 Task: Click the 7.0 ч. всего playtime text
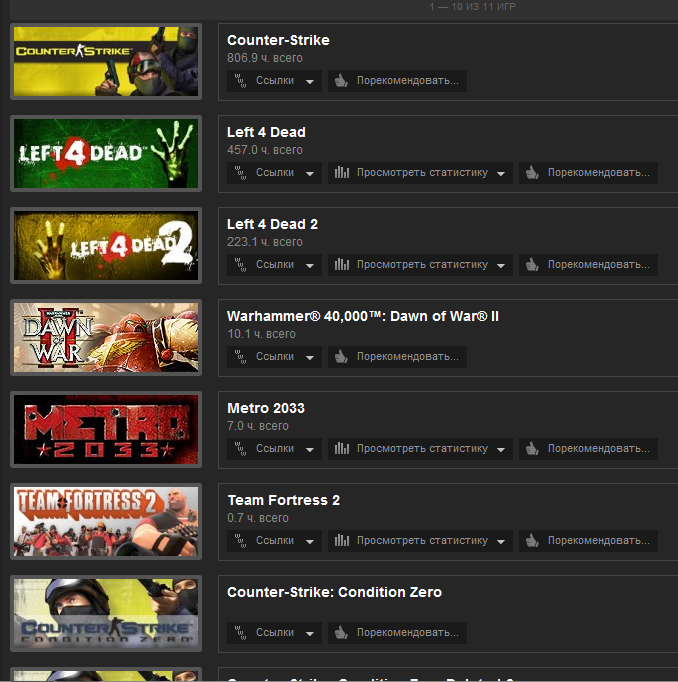(258, 426)
